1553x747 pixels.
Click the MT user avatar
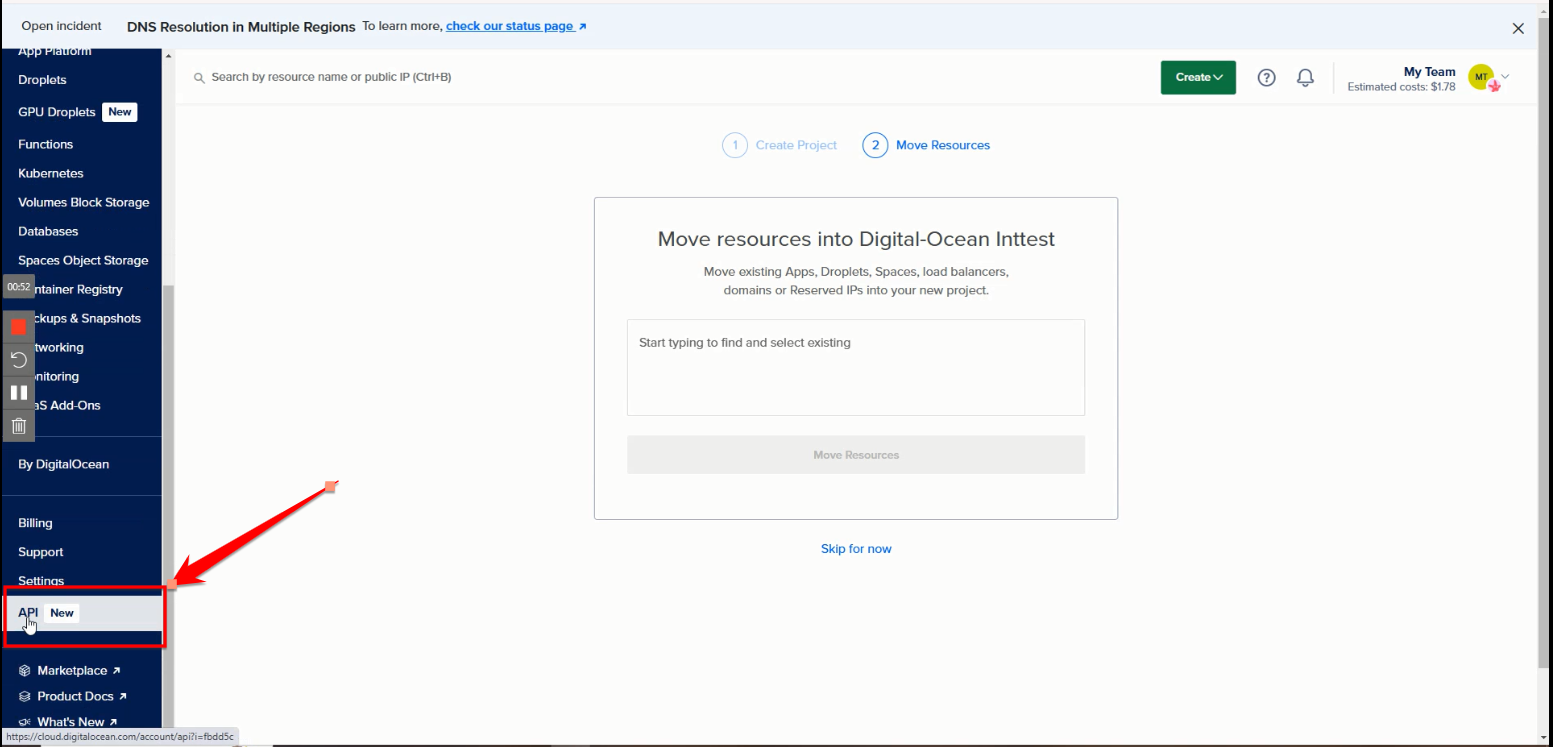(x=1481, y=77)
